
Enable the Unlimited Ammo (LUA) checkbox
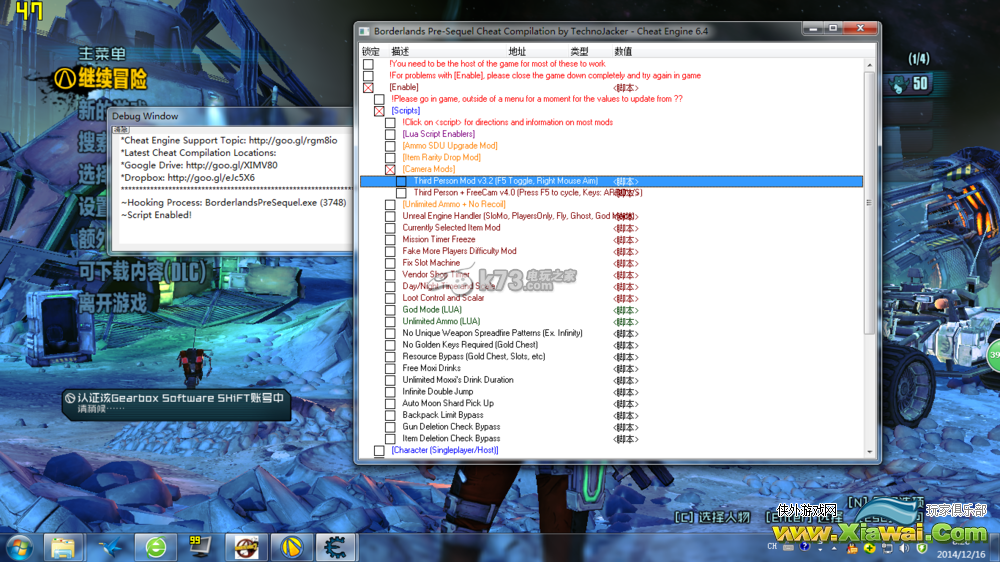(390, 322)
